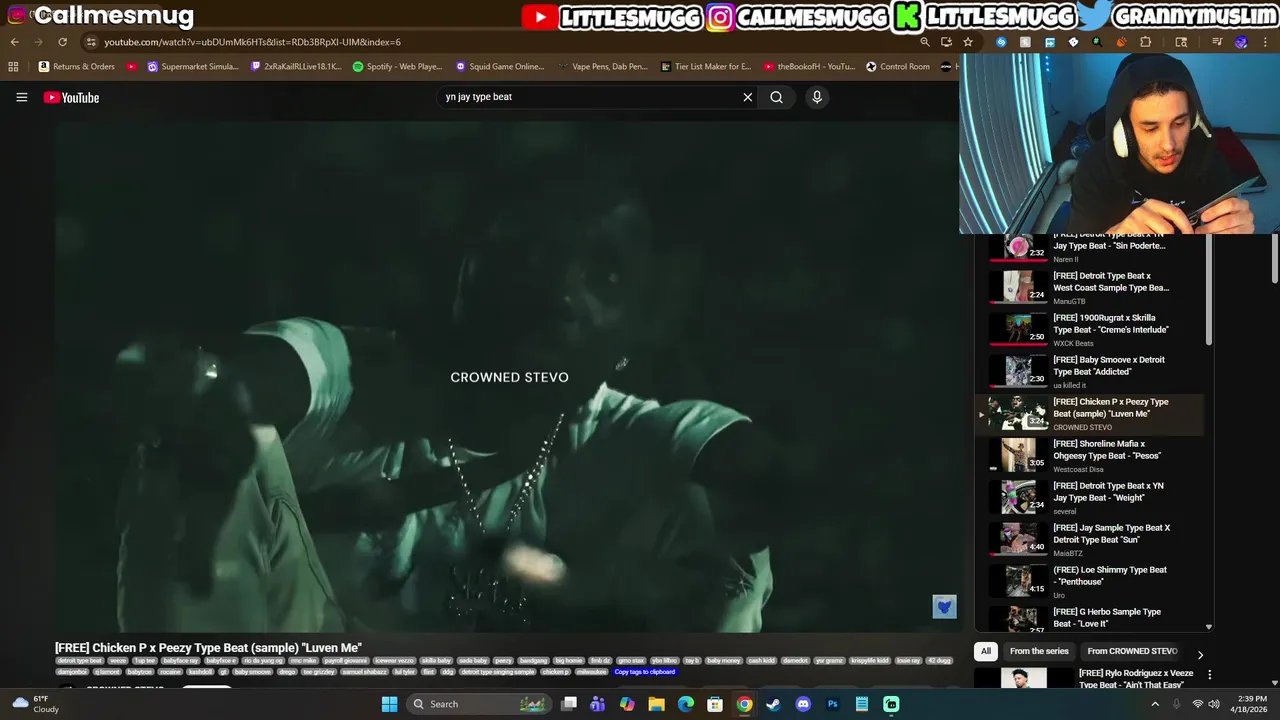Open 'Tier List Maker for E...' bookmark
The image size is (1280, 720).
tap(706, 67)
